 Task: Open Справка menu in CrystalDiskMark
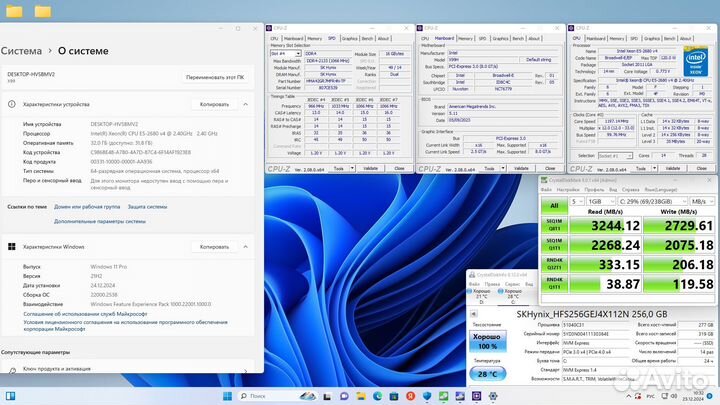[630, 190]
